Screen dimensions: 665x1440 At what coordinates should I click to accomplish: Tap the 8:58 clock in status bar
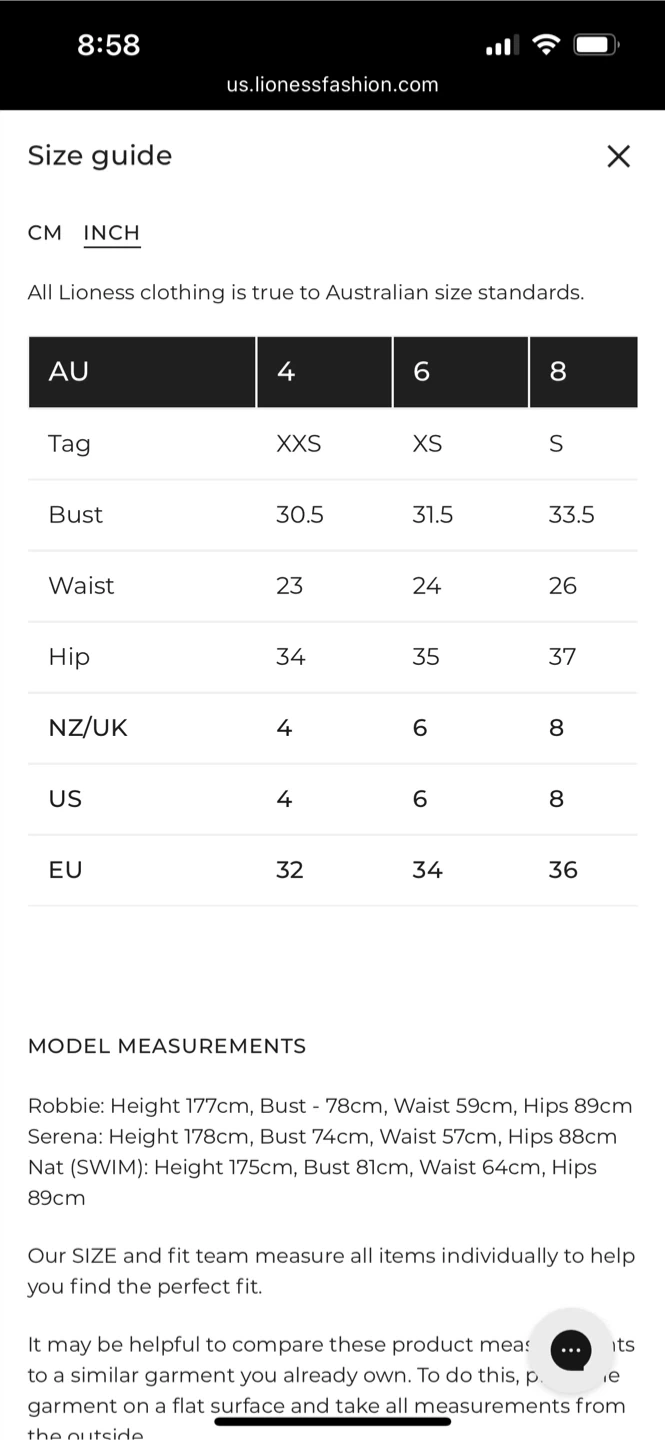(108, 45)
